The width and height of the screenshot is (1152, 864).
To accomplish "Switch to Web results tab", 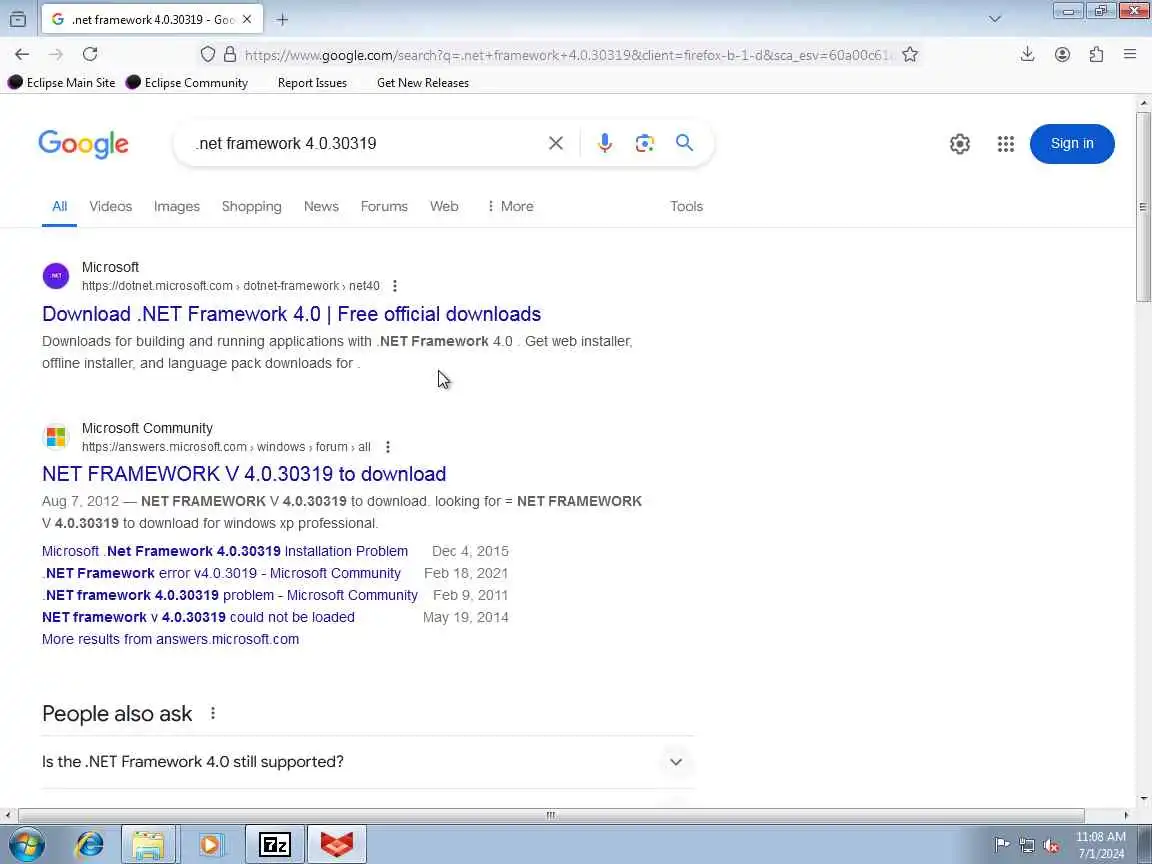I will coord(444,206).
